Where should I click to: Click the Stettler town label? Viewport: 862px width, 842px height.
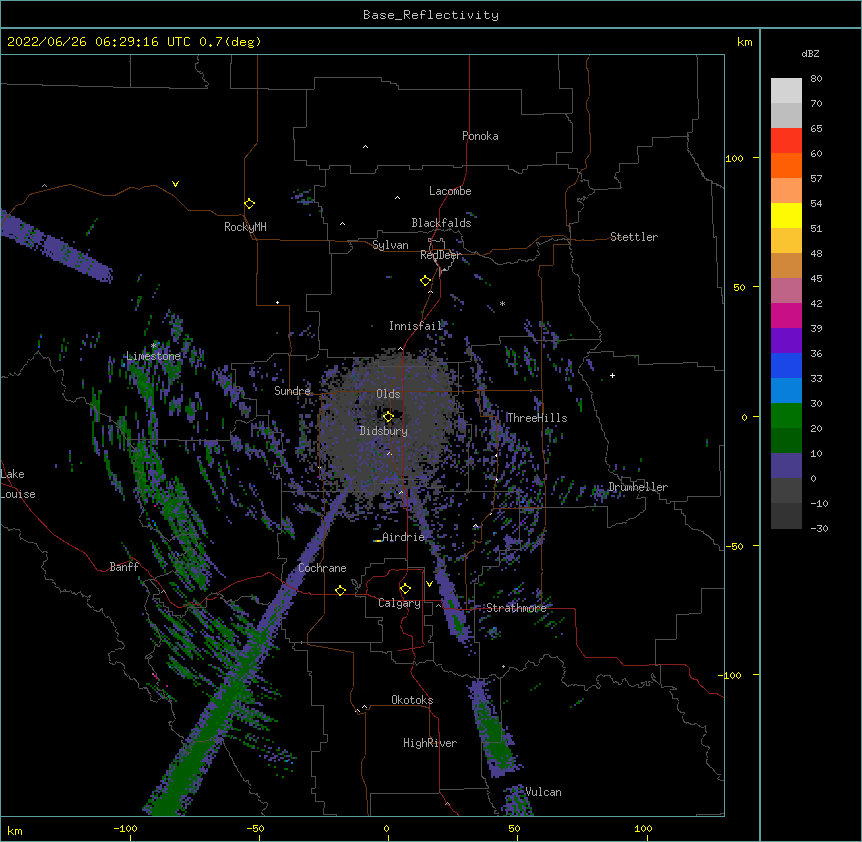[x=633, y=237]
